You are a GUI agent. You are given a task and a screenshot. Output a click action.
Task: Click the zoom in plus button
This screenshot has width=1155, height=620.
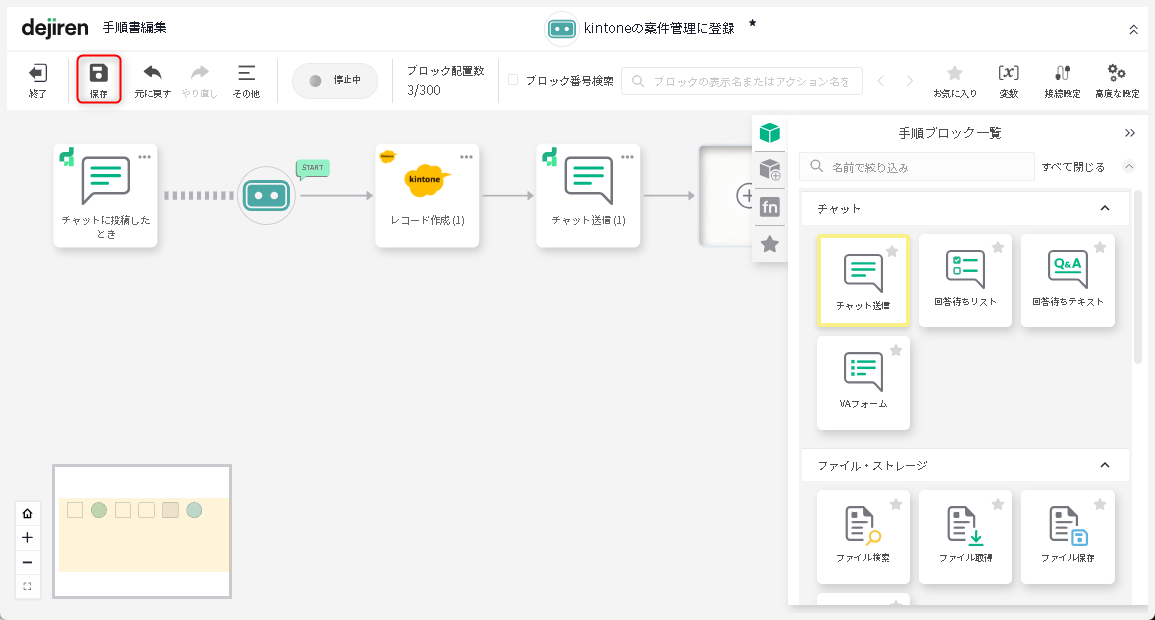coord(27,537)
